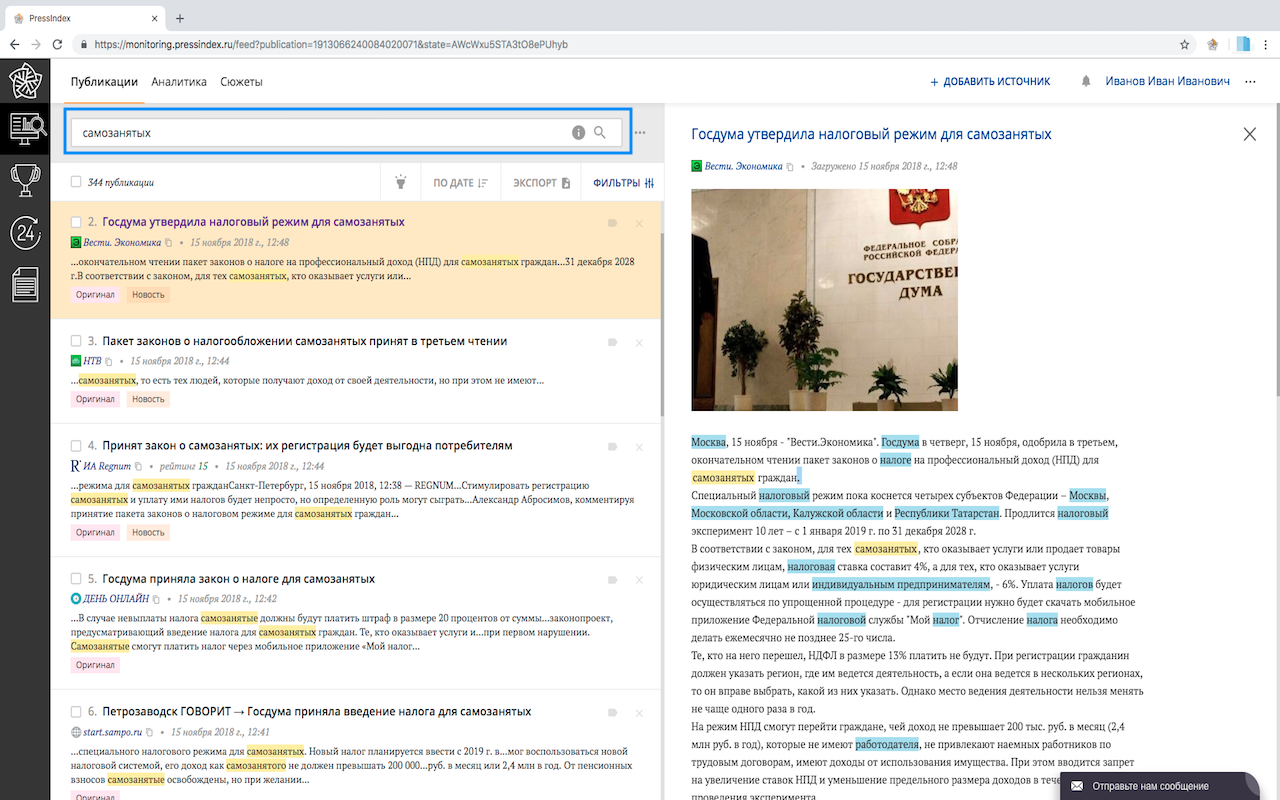1280x800 pixels.
Task: Tag the article 'Госдума утвердила налоговый режим'
Action: tap(612, 223)
